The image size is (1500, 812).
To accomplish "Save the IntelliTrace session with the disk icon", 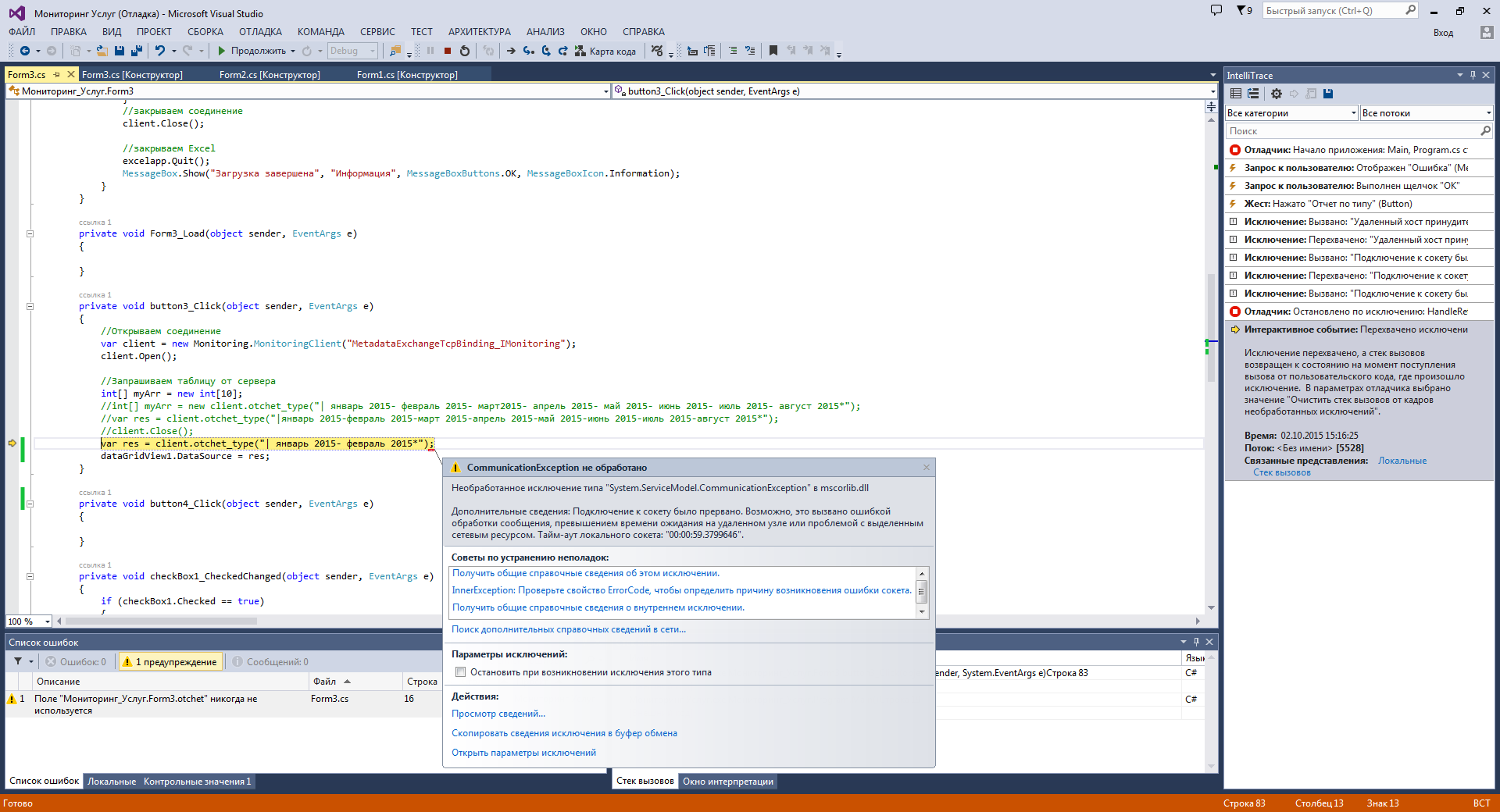I will pyautogui.click(x=1328, y=94).
